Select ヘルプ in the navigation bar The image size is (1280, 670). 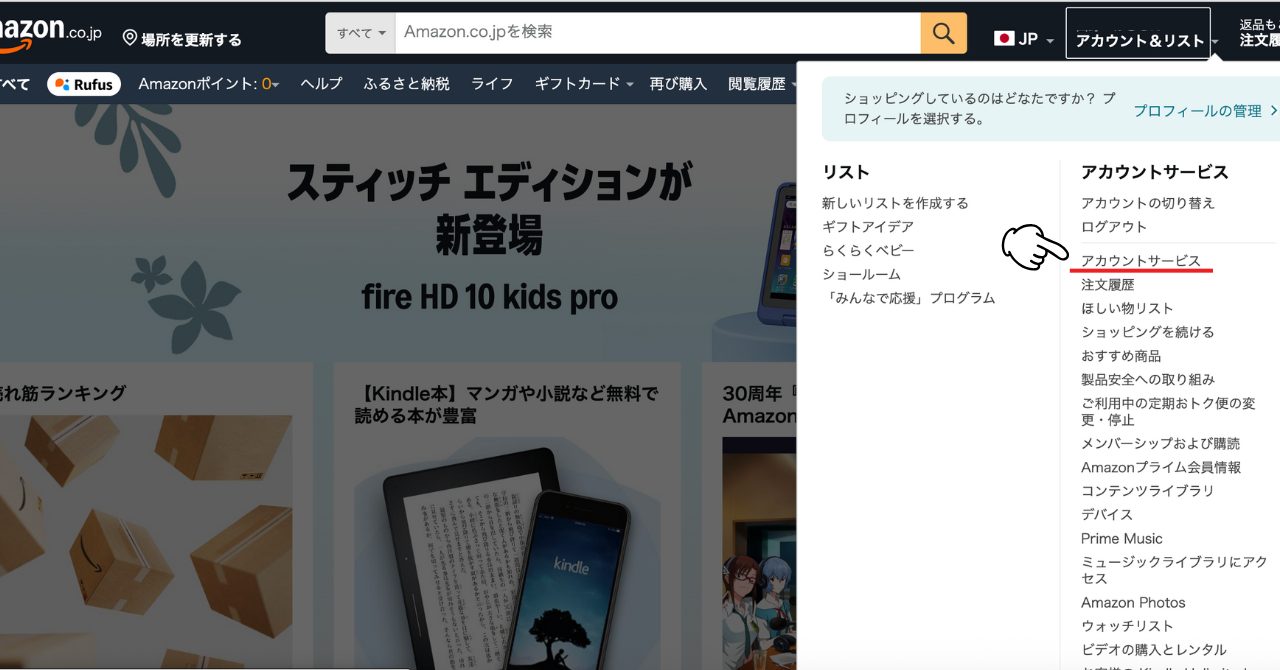[320, 84]
